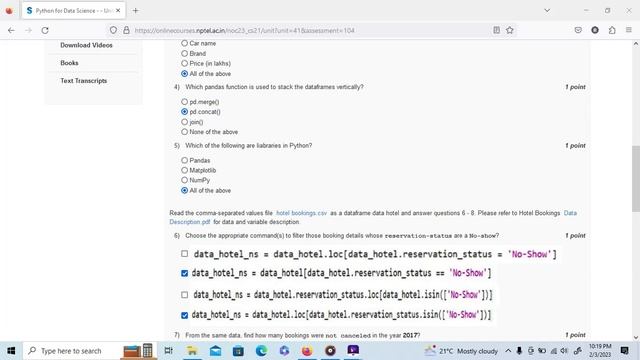Open Text Transcripts sidebar item
The image size is (640, 360).
[84, 81]
